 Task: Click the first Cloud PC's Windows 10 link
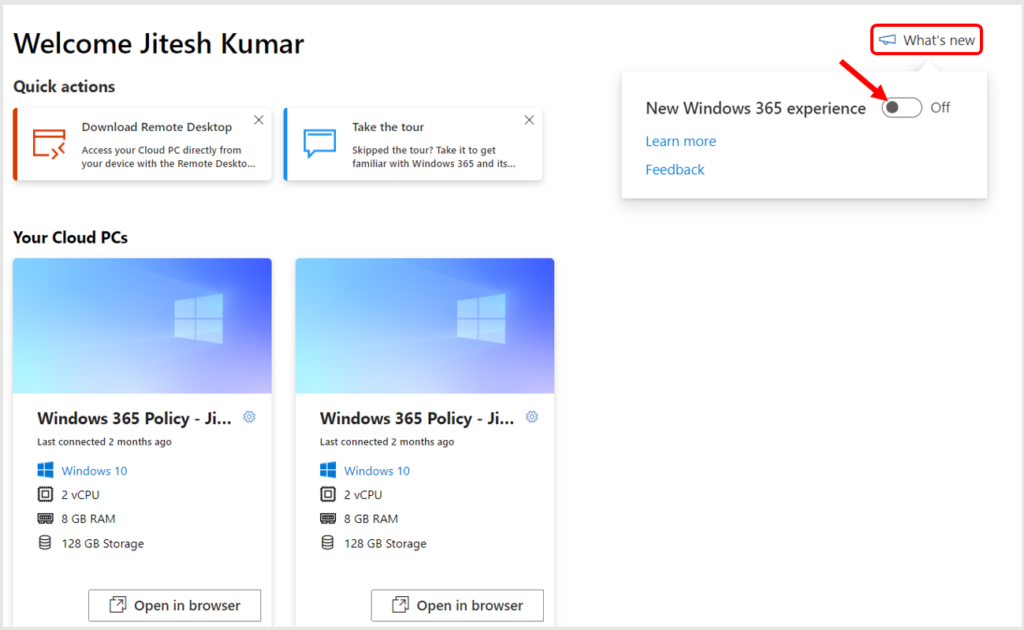94,471
